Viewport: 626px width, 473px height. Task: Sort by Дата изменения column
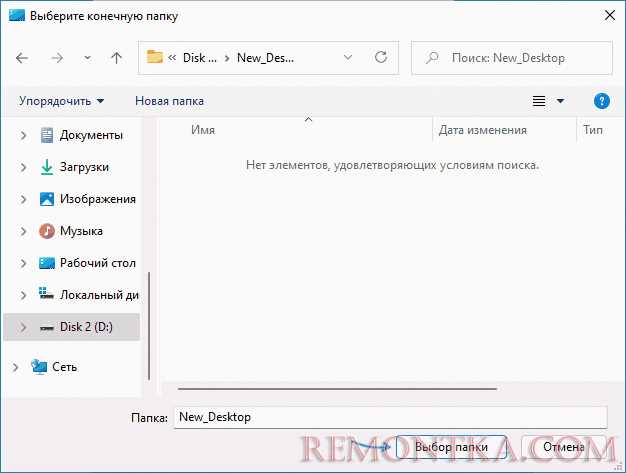click(x=483, y=130)
